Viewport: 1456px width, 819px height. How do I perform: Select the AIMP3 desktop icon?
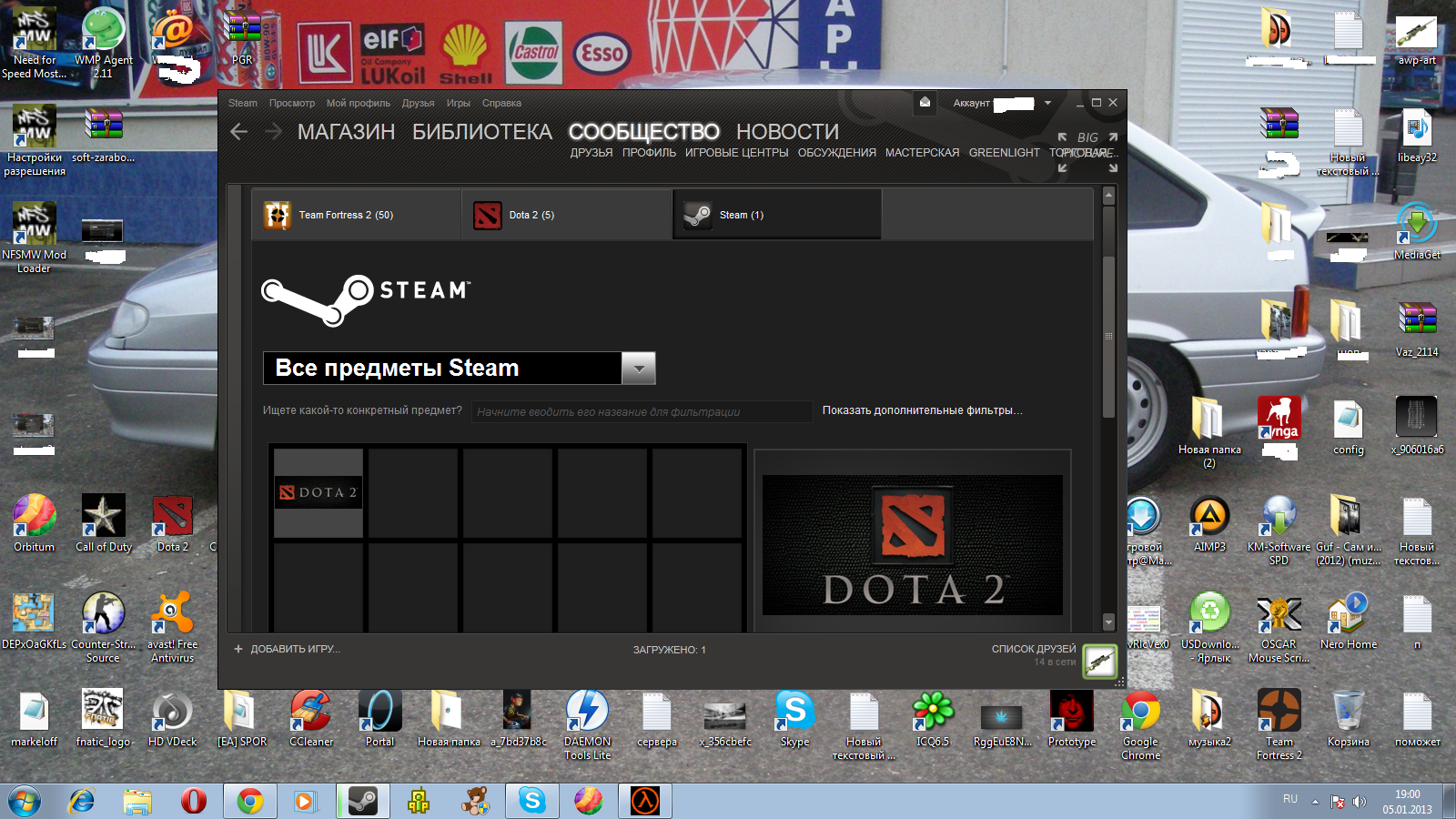tap(1209, 523)
